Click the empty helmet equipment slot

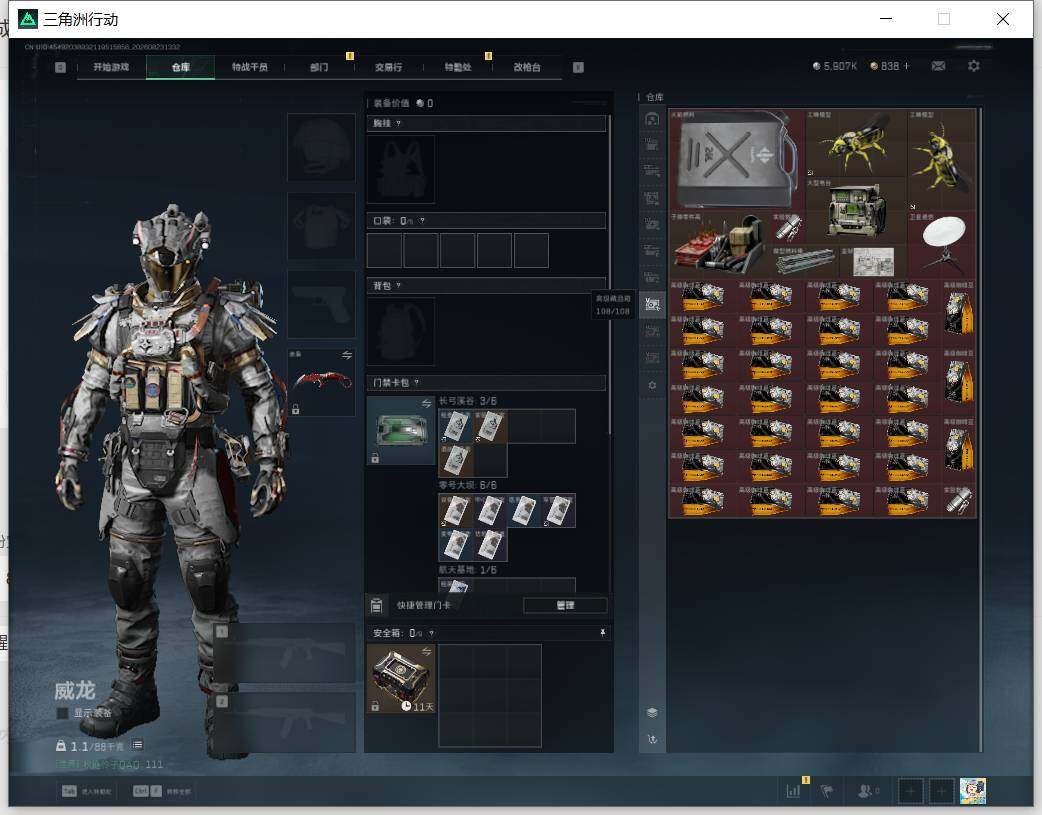pyautogui.click(x=321, y=147)
